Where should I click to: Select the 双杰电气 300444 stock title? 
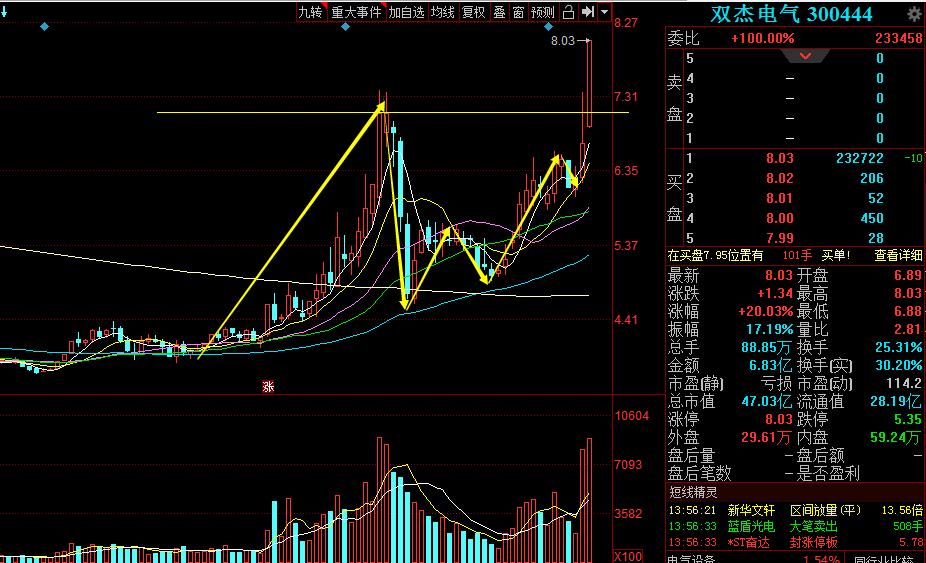(x=791, y=14)
